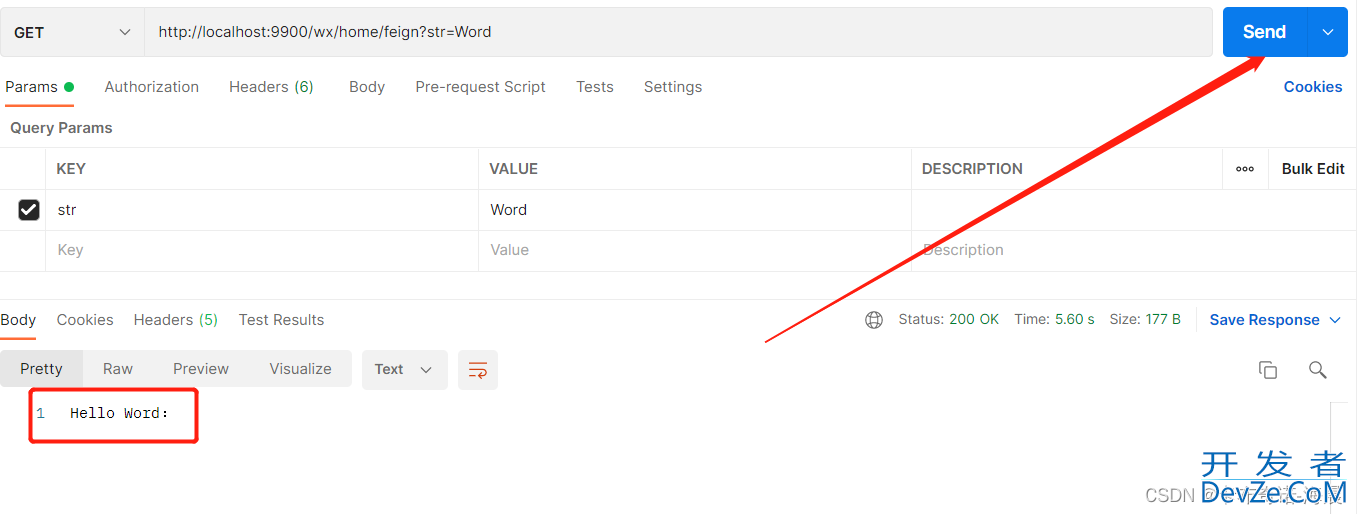This screenshot has height=514, width=1357.
Task: Open the column options ellipsis
Action: click(x=1245, y=169)
